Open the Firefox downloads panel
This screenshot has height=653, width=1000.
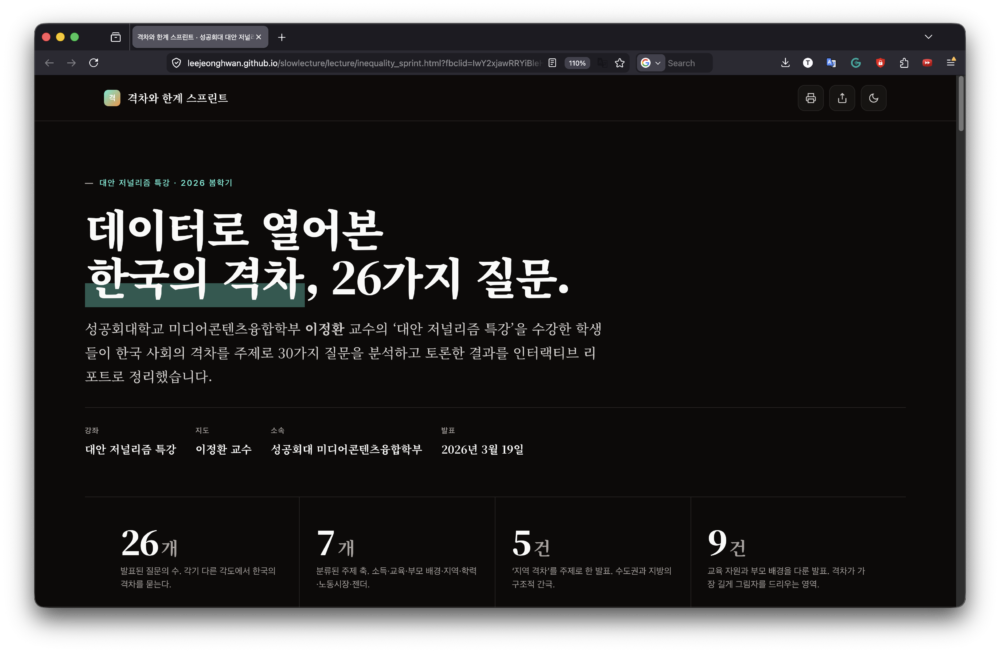785,63
